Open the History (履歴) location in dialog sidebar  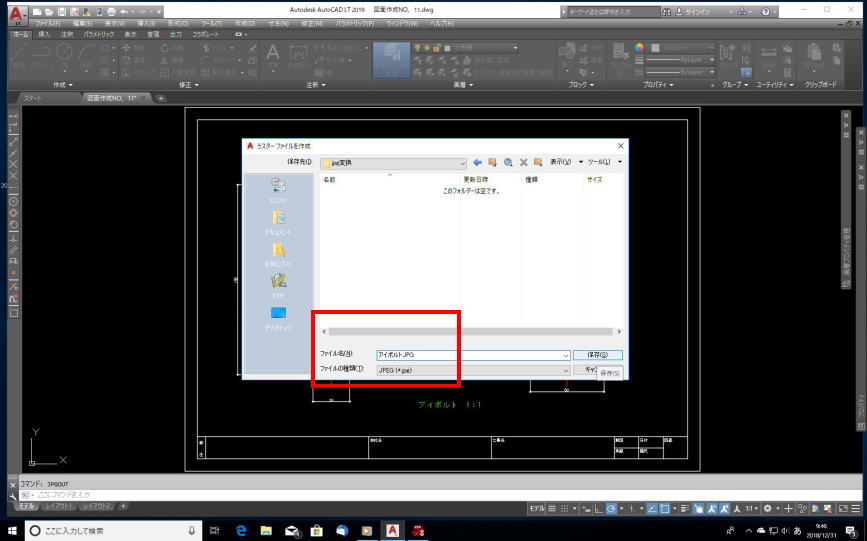coord(278,190)
